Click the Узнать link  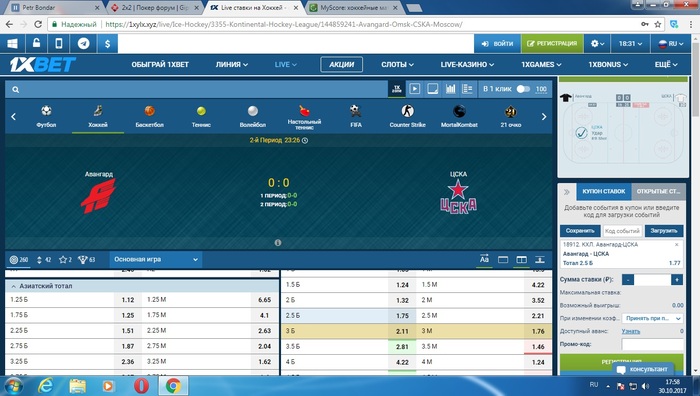click(630, 331)
